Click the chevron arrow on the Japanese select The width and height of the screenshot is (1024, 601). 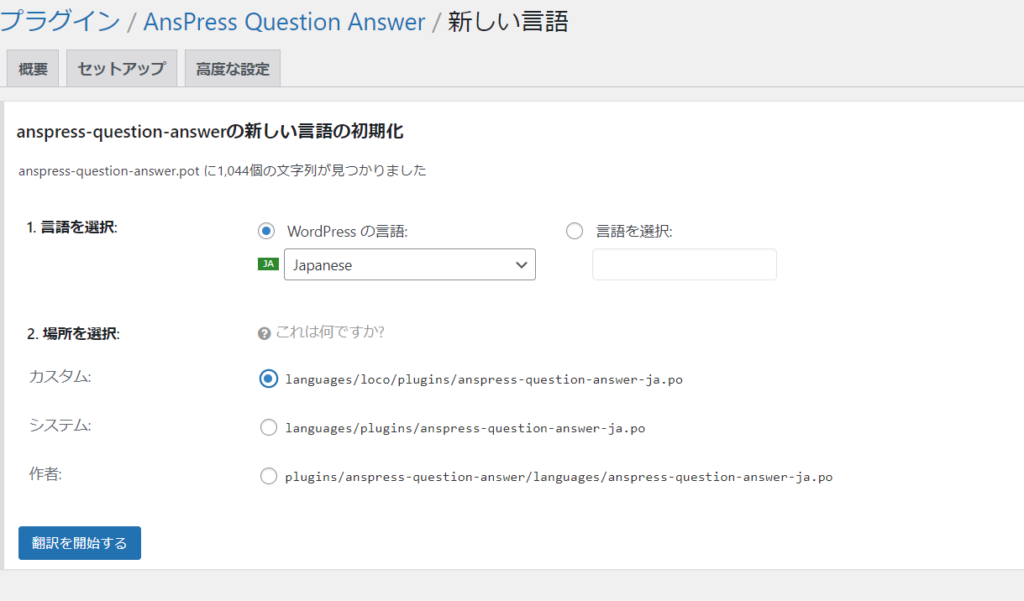pos(521,265)
